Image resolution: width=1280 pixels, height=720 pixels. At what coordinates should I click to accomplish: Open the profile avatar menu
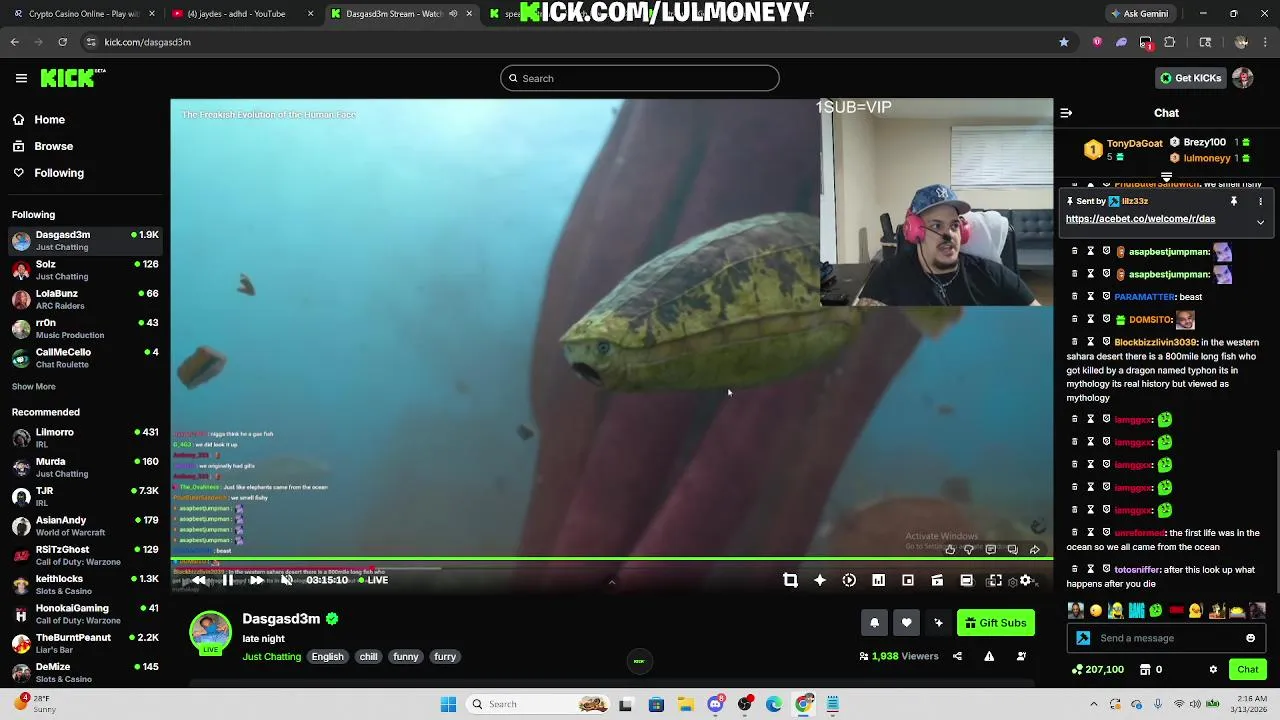pyautogui.click(x=1243, y=78)
